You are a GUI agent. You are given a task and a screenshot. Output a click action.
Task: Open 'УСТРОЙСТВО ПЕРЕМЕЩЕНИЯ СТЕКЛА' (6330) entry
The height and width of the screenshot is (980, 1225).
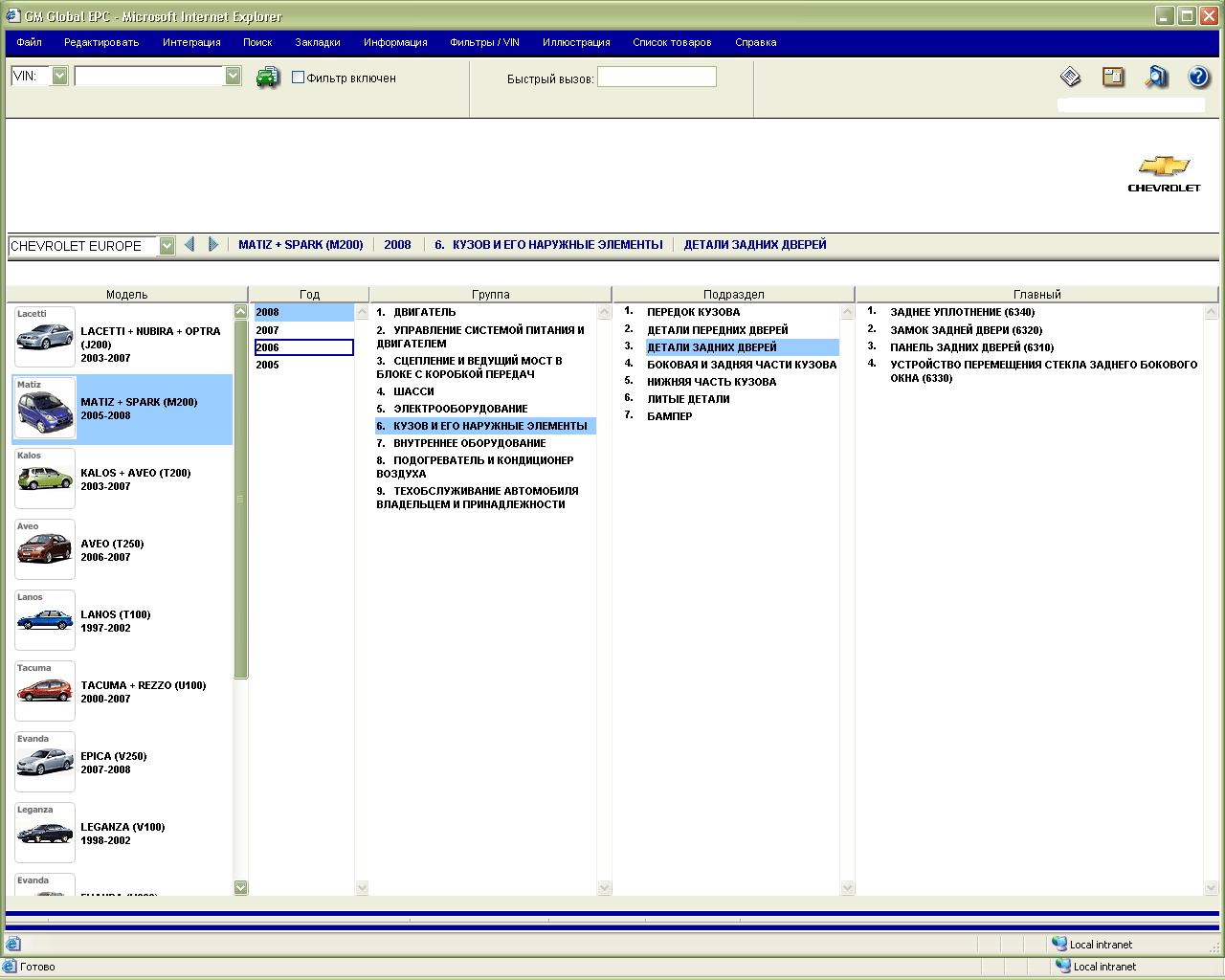1043,371
